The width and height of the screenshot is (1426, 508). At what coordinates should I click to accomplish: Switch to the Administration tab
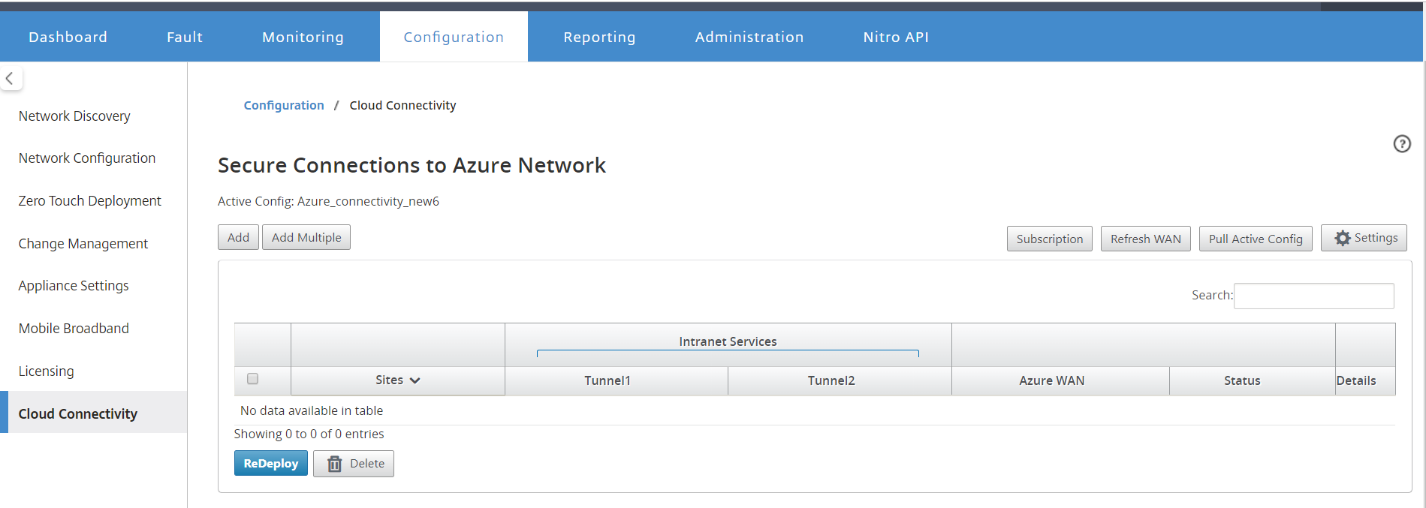[749, 37]
